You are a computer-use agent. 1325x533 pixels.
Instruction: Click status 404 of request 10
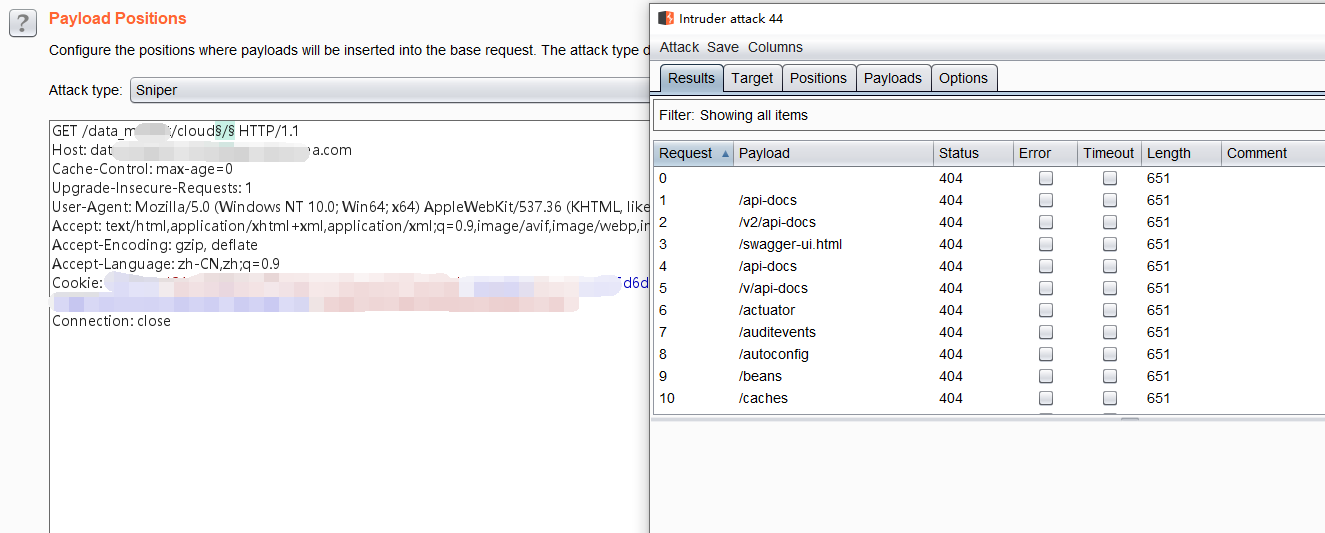951,398
